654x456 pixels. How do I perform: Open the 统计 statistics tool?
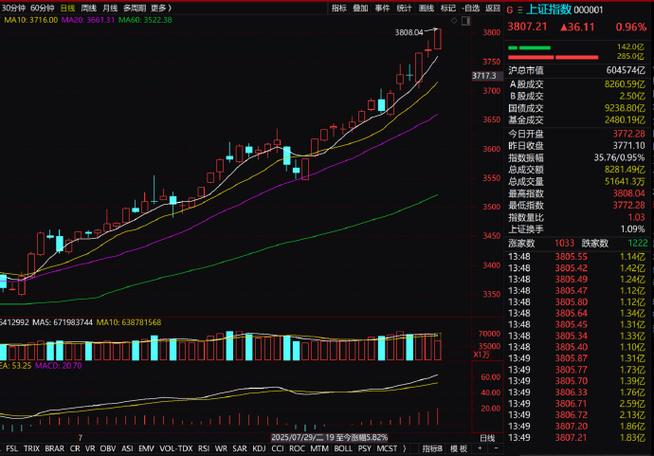click(404, 7)
